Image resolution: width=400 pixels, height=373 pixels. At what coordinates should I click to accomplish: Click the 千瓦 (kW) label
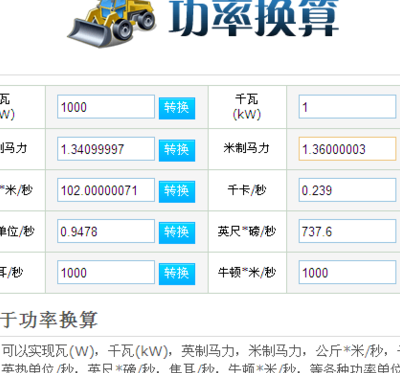[x=247, y=107]
